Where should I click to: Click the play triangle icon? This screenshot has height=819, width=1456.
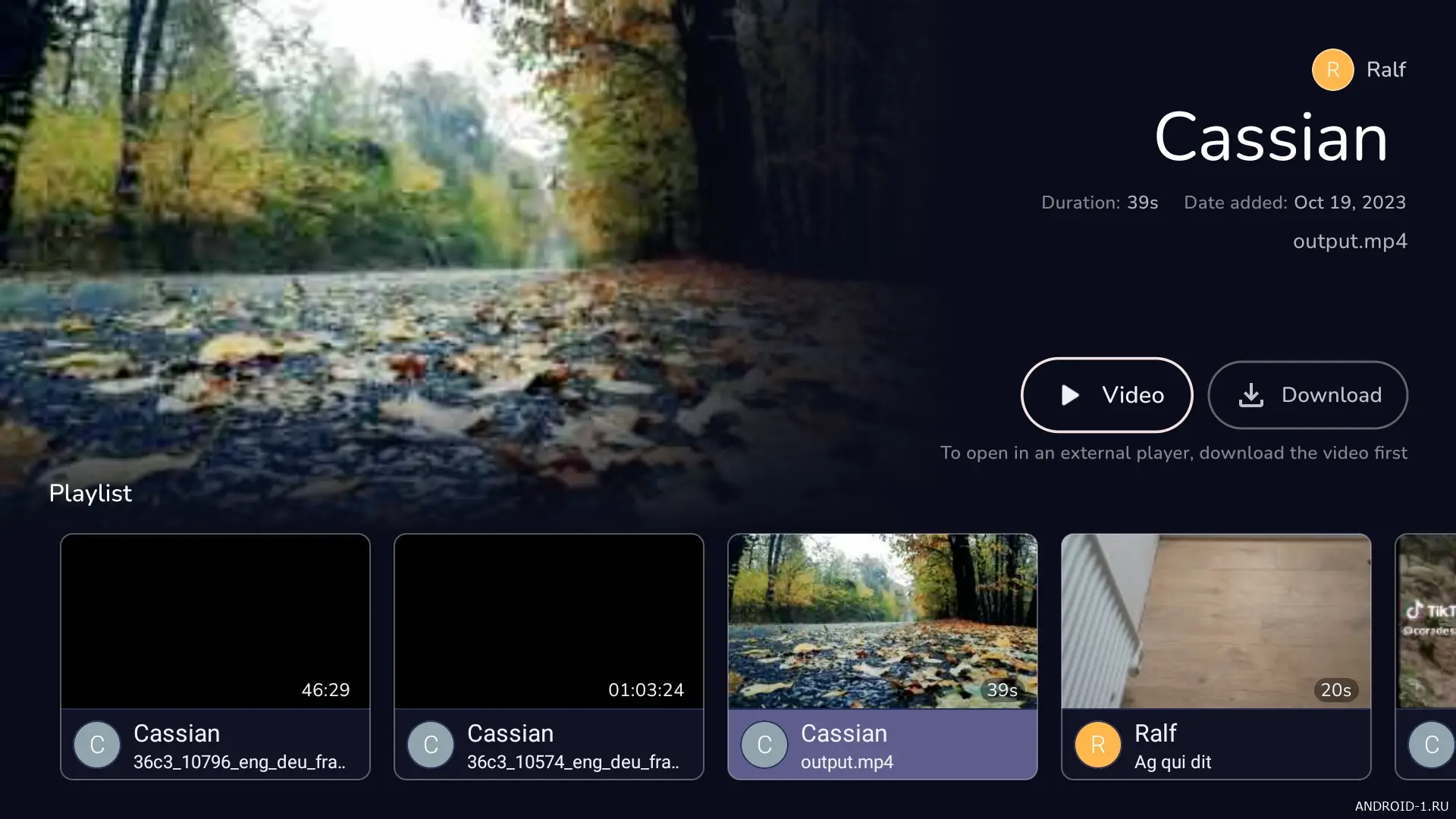(1070, 395)
